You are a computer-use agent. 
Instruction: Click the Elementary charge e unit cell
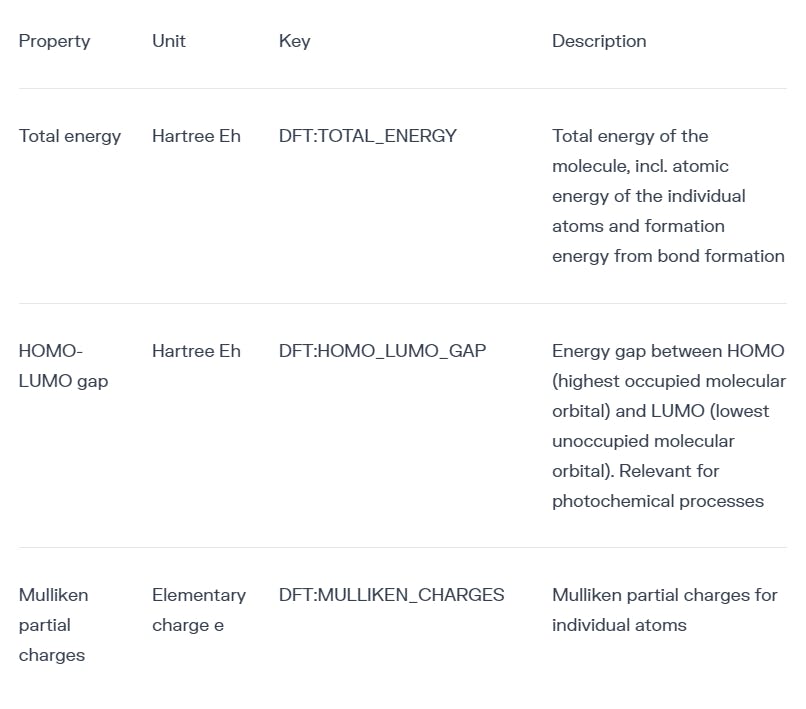coord(198,610)
